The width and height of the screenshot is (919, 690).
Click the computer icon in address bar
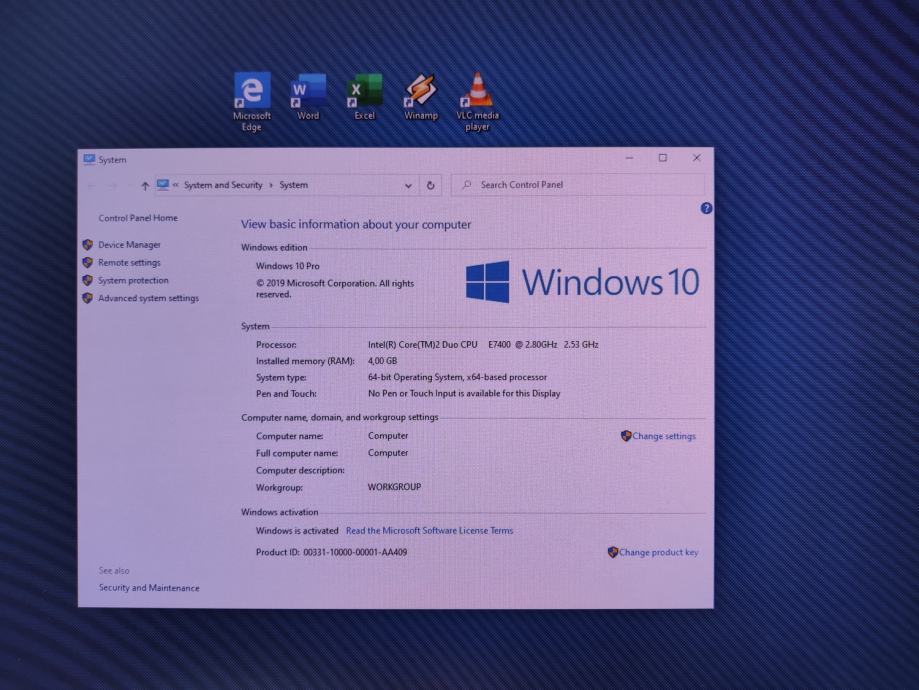(x=163, y=185)
